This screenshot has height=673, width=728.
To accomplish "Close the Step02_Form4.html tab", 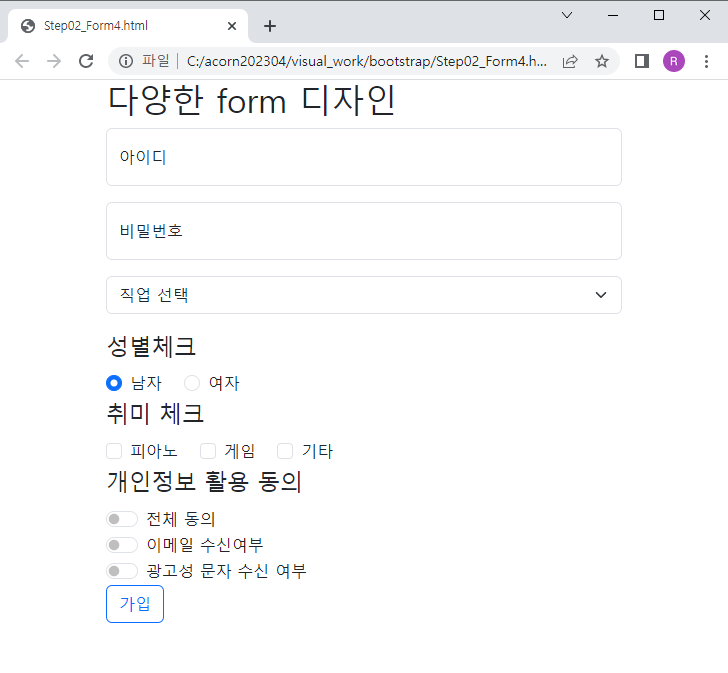I will coord(232,26).
